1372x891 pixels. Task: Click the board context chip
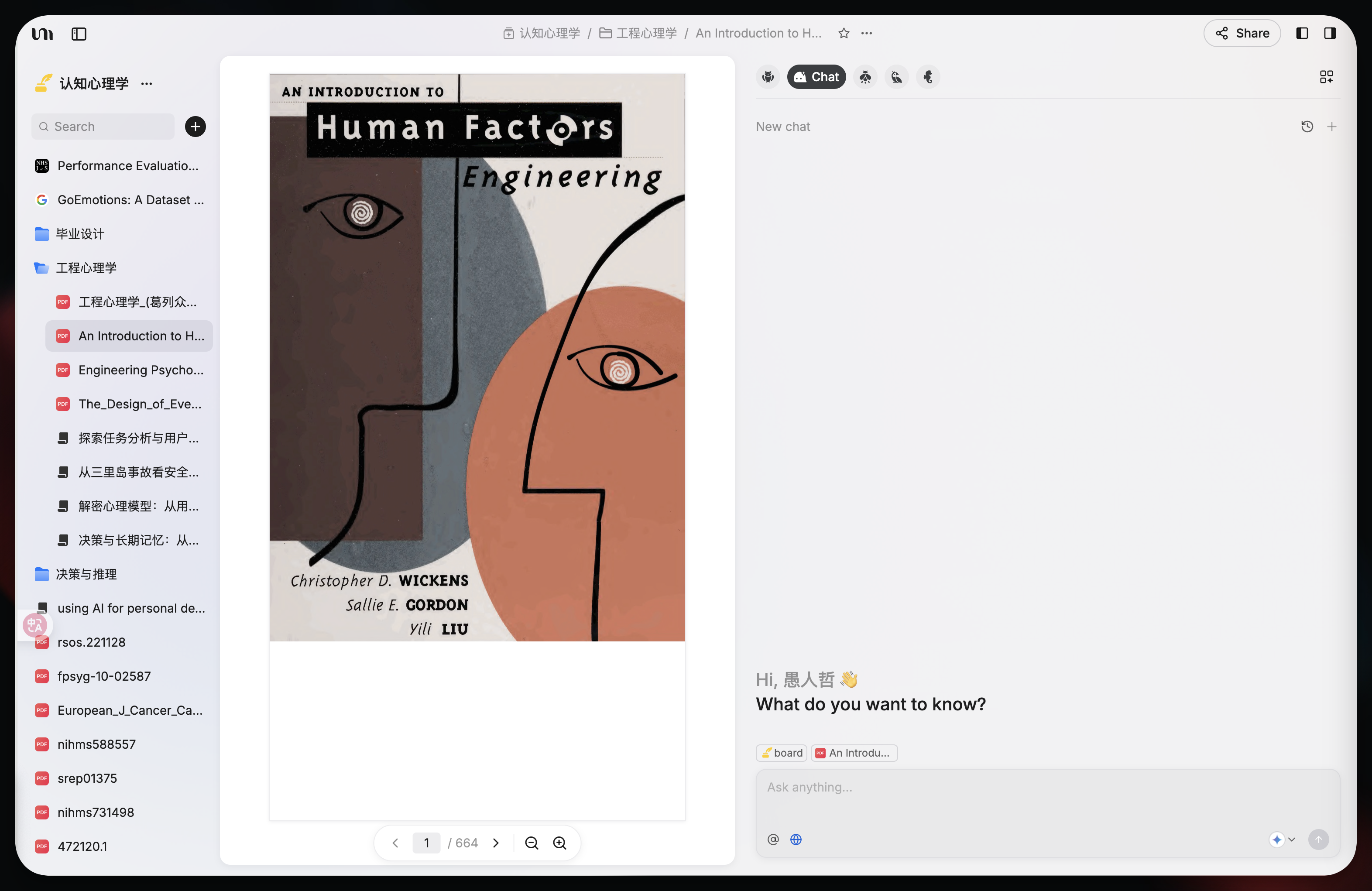[782, 753]
